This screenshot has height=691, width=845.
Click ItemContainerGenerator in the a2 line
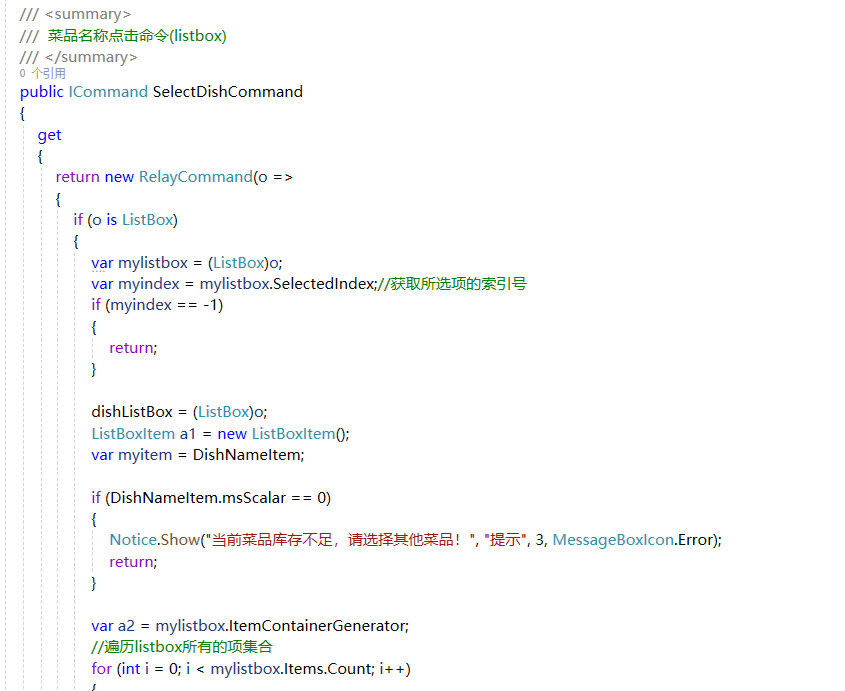[317, 625]
